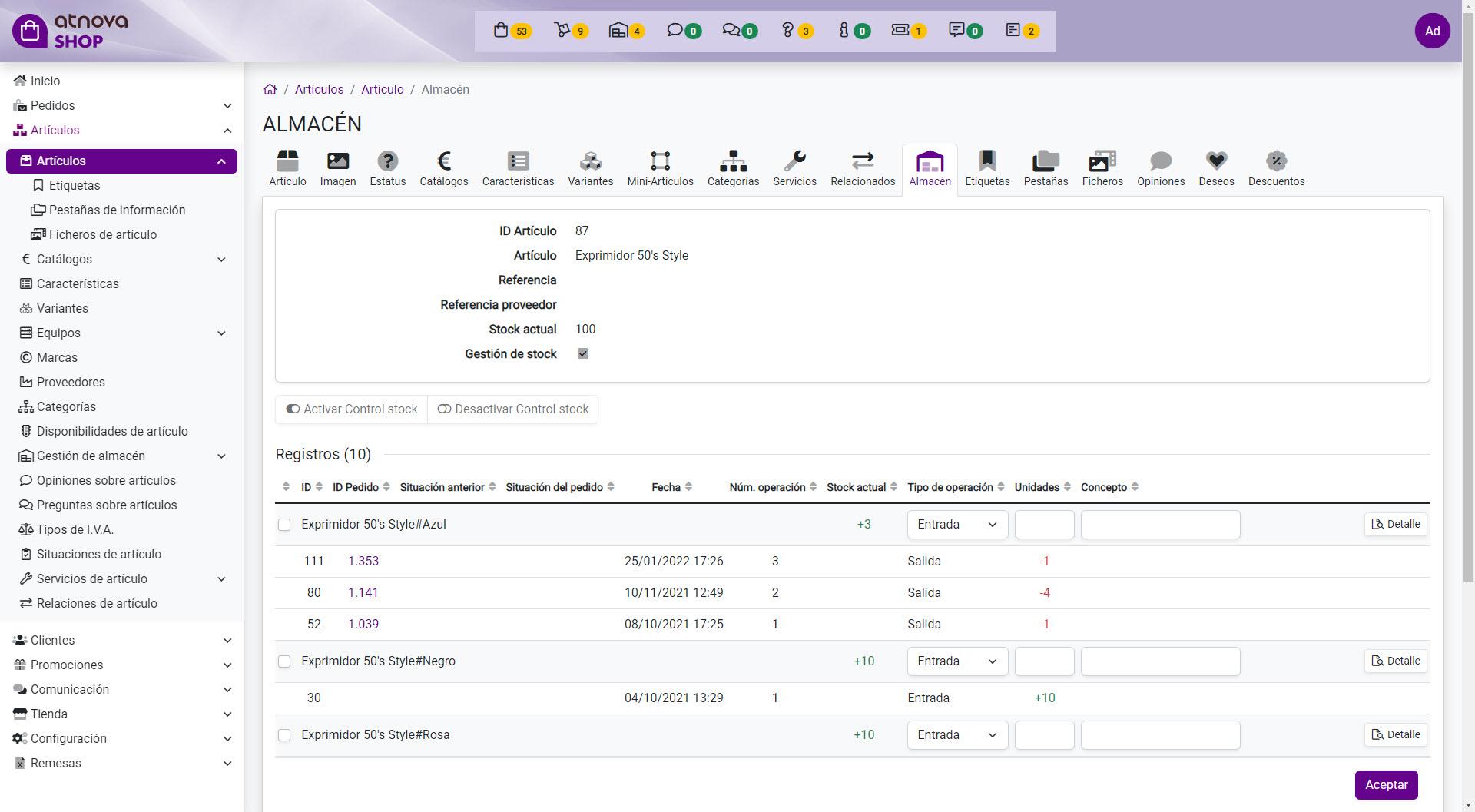This screenshot has width=1475, height=812.
Task: Open the warehouse icon with badge 4
Action: 626,31
